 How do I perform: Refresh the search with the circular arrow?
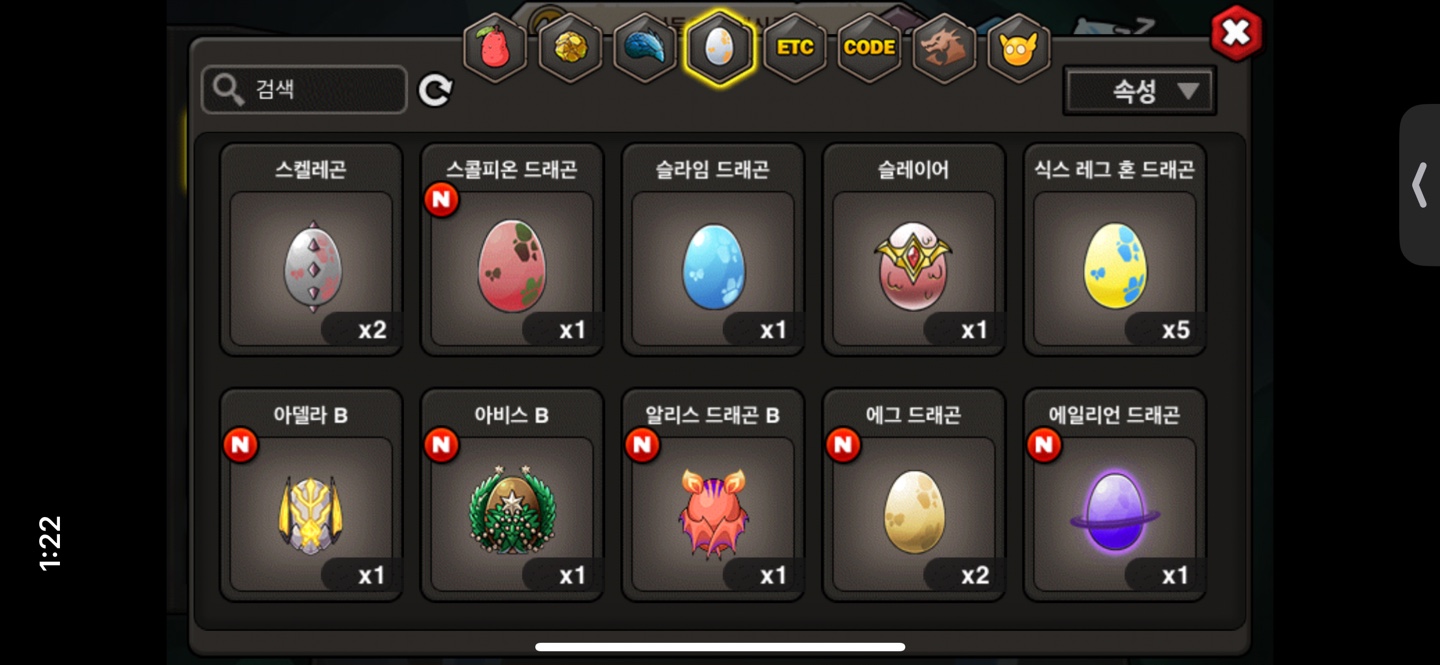tap(435, 91)
